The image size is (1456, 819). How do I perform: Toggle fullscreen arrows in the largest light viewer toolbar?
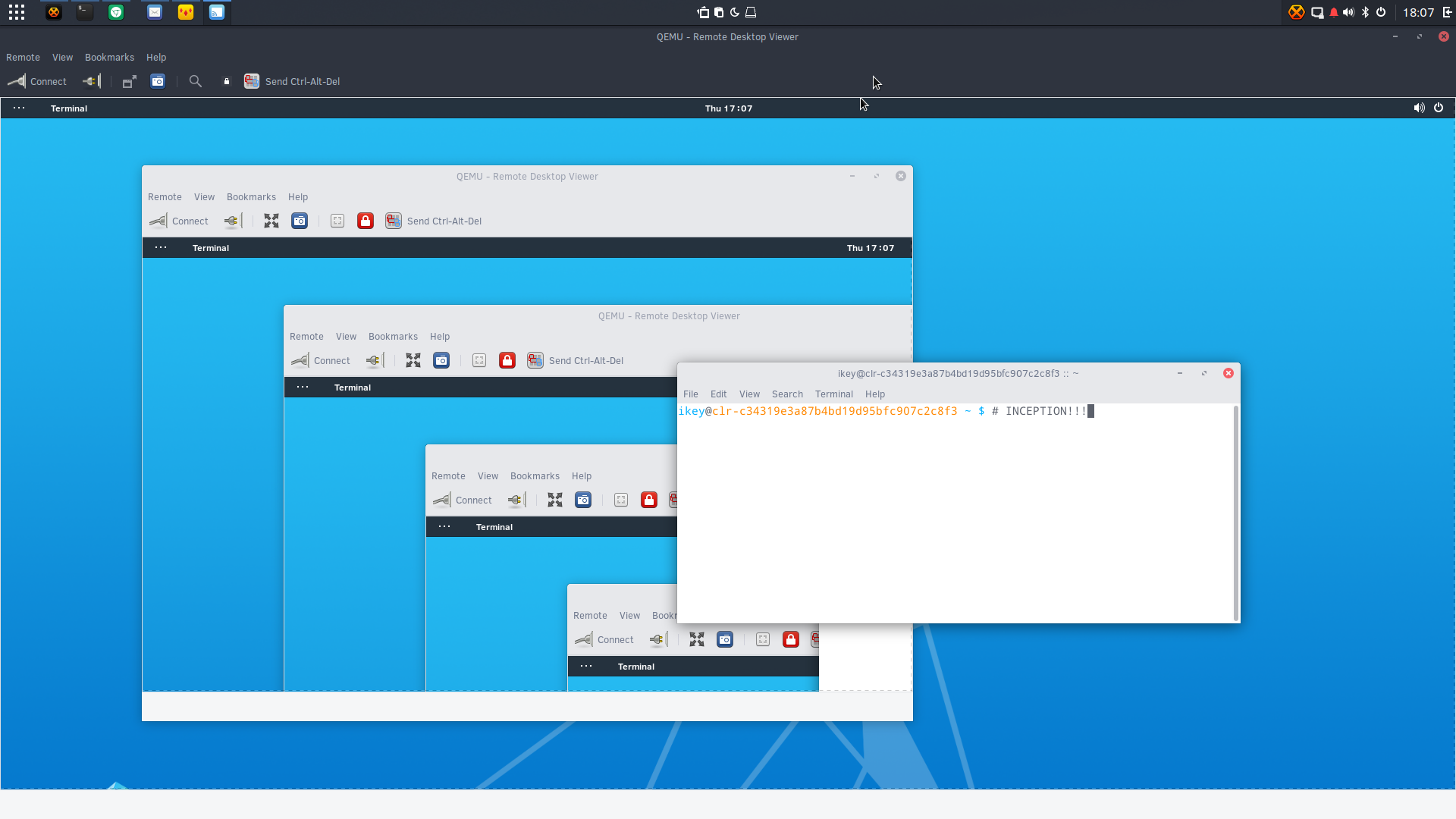point(271,221)
